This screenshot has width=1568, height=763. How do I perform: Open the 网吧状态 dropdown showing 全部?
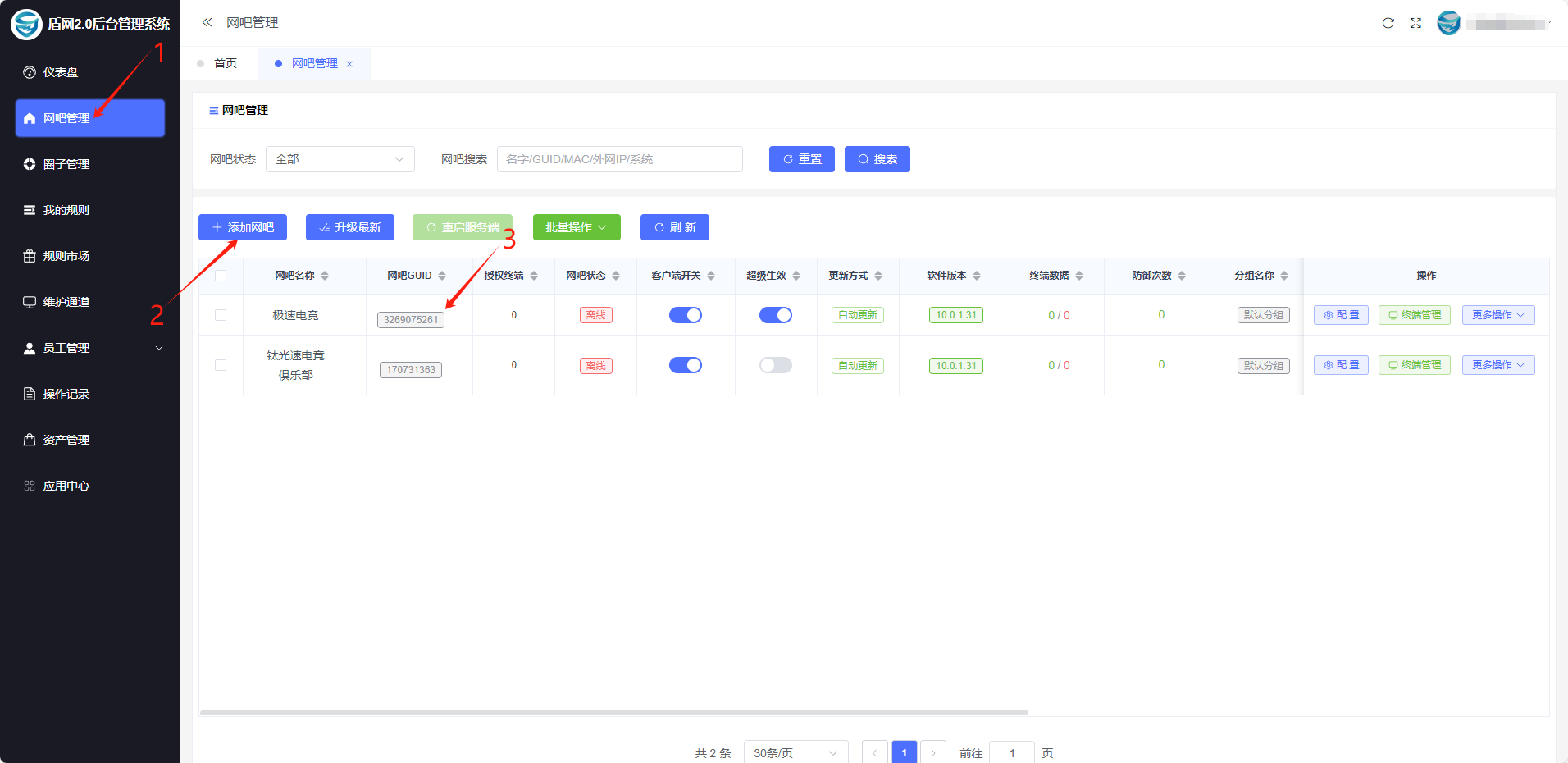click(x=340, y=159)
